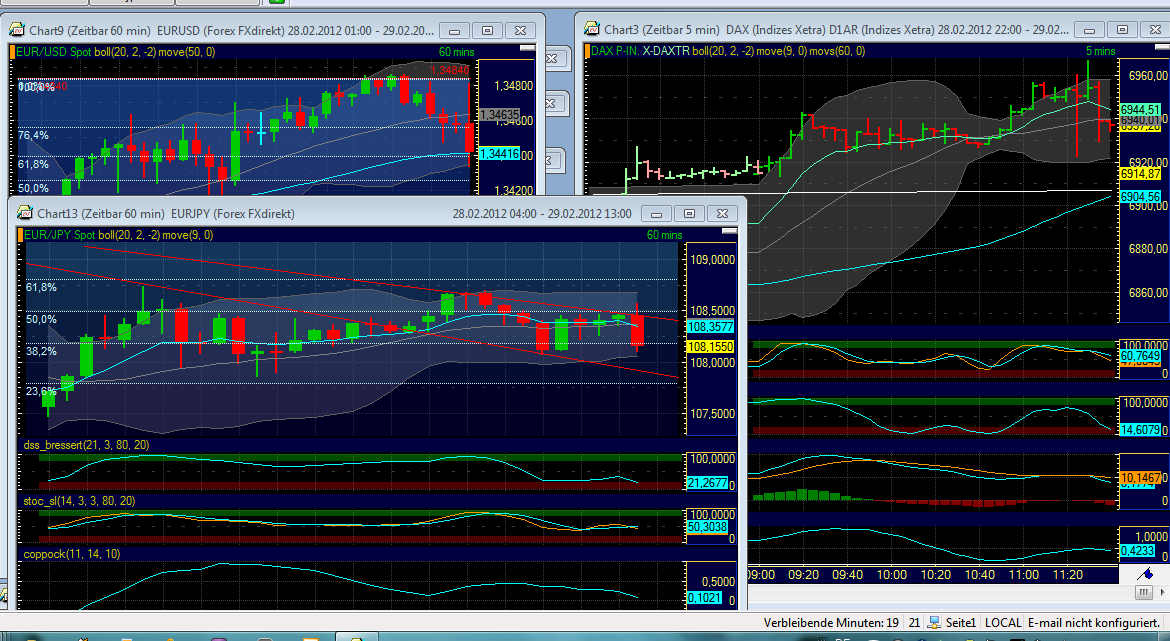Click the partially visible chart window icon at top right
This screenshot has width=1170, height=641.
(x=555, y=58)
